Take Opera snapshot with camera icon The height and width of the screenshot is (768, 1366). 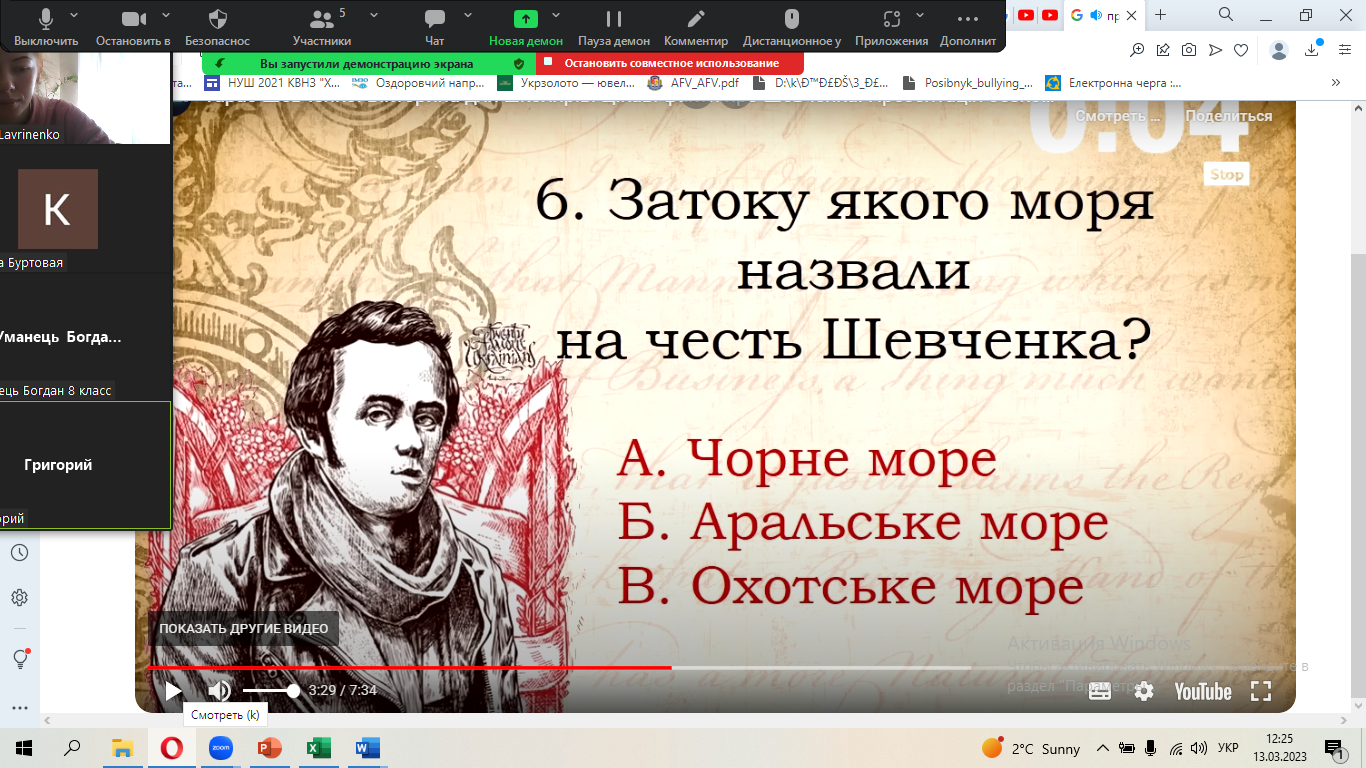tap(1189, 50)
